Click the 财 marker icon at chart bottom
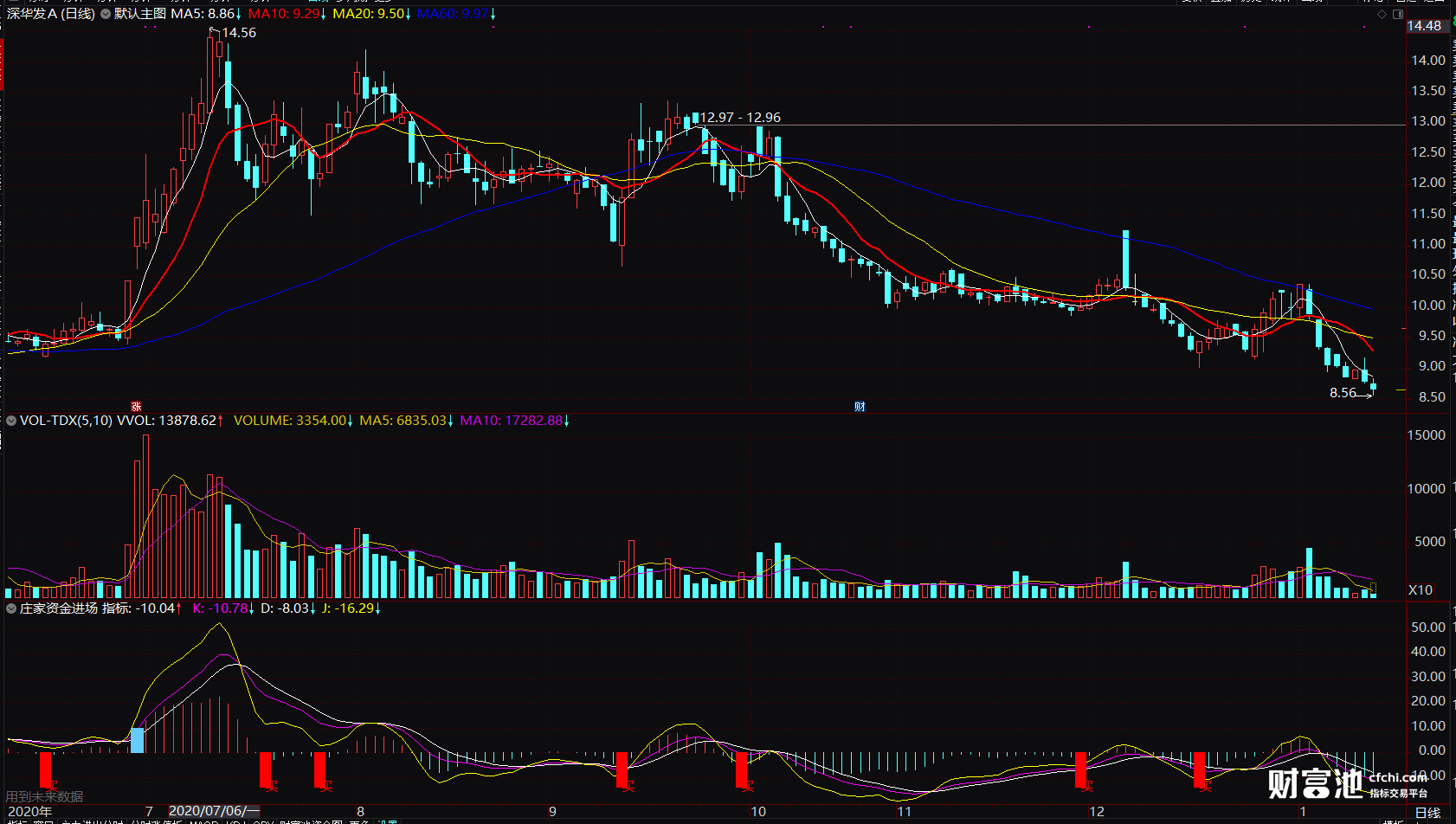The width and height of the screenshot is (1456, 824). click(860, 406)
